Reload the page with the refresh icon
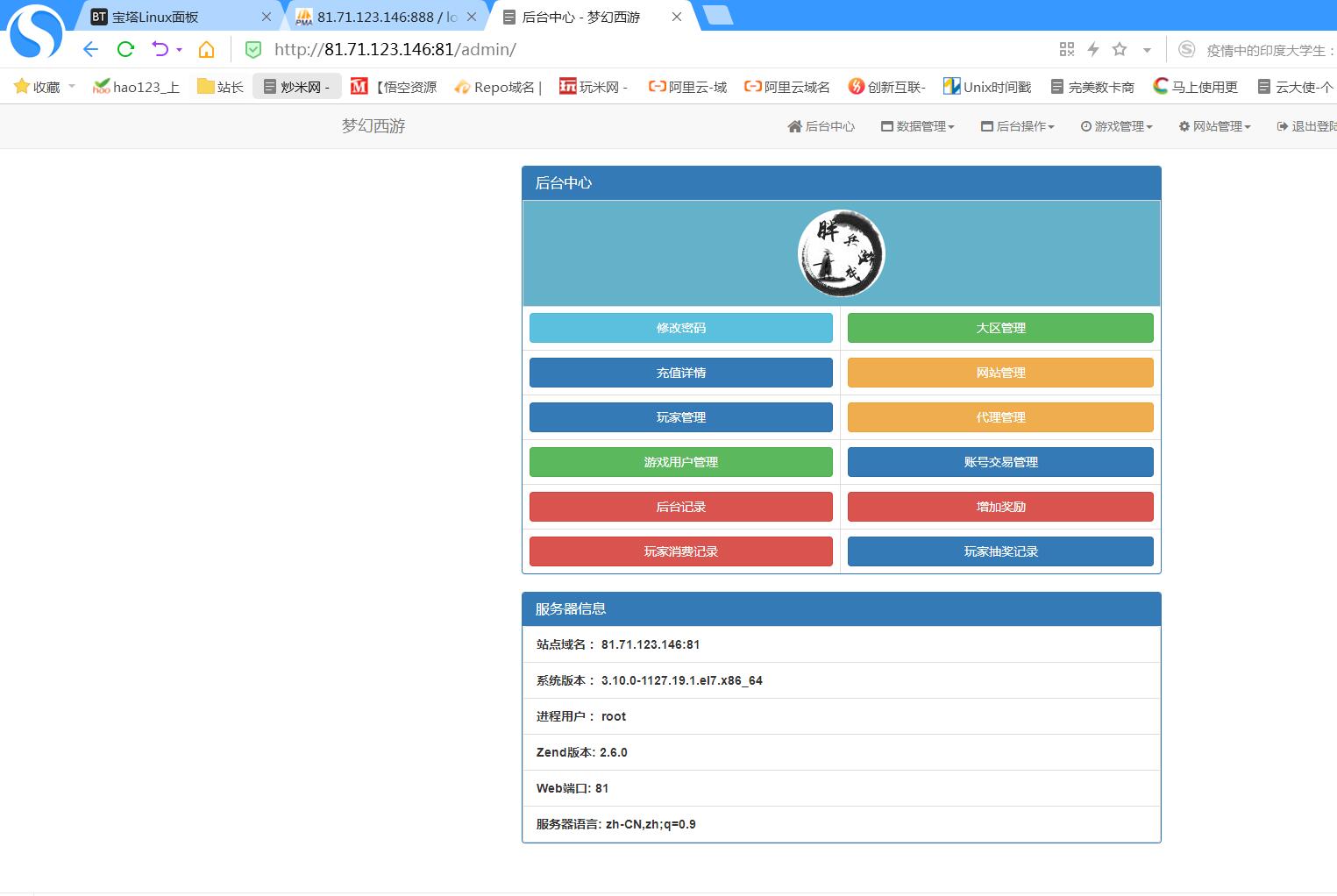The width and height of the screenshot is (1337, 896). pyautogui.click(x=125, y=49)
